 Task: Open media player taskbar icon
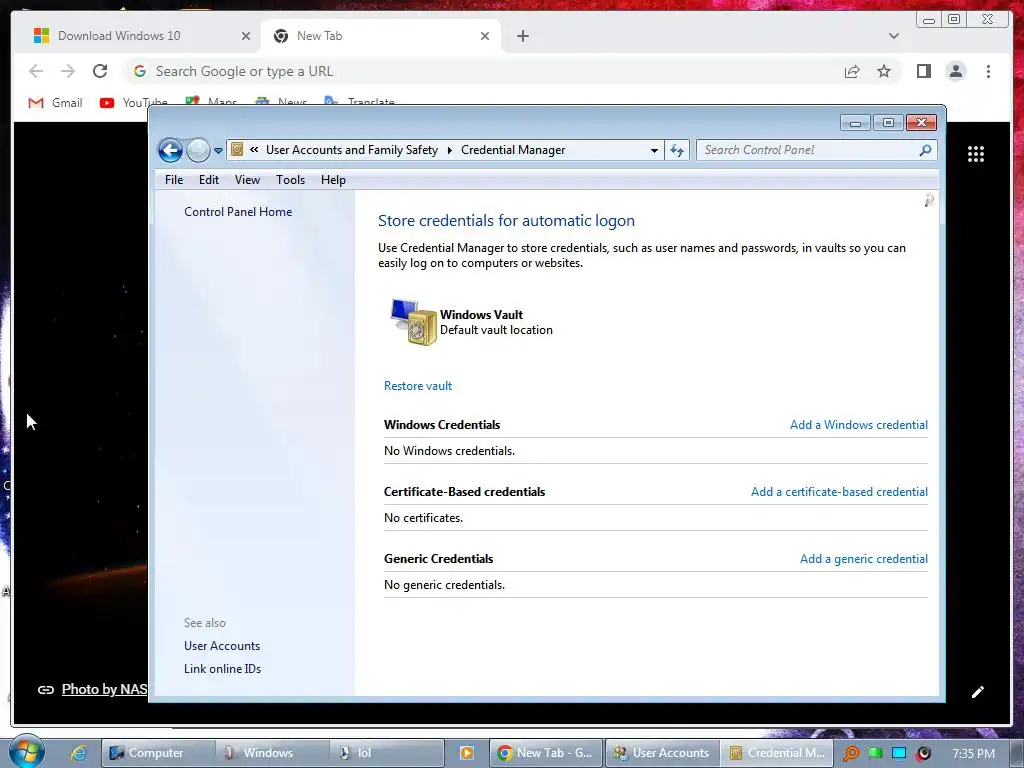pyautogui.click(x=467, y=753)
